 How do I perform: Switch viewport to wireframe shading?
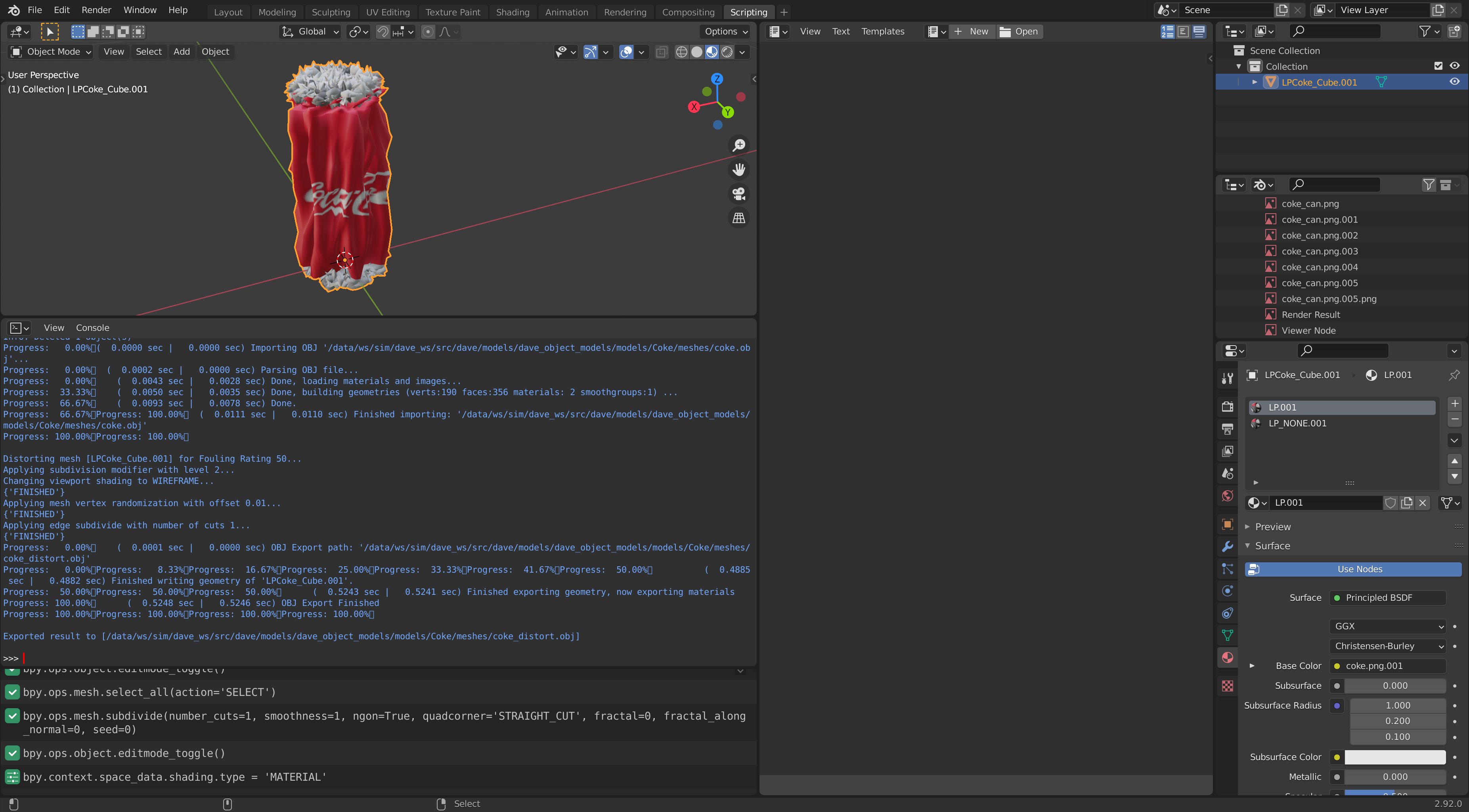(x=681, y=52)
